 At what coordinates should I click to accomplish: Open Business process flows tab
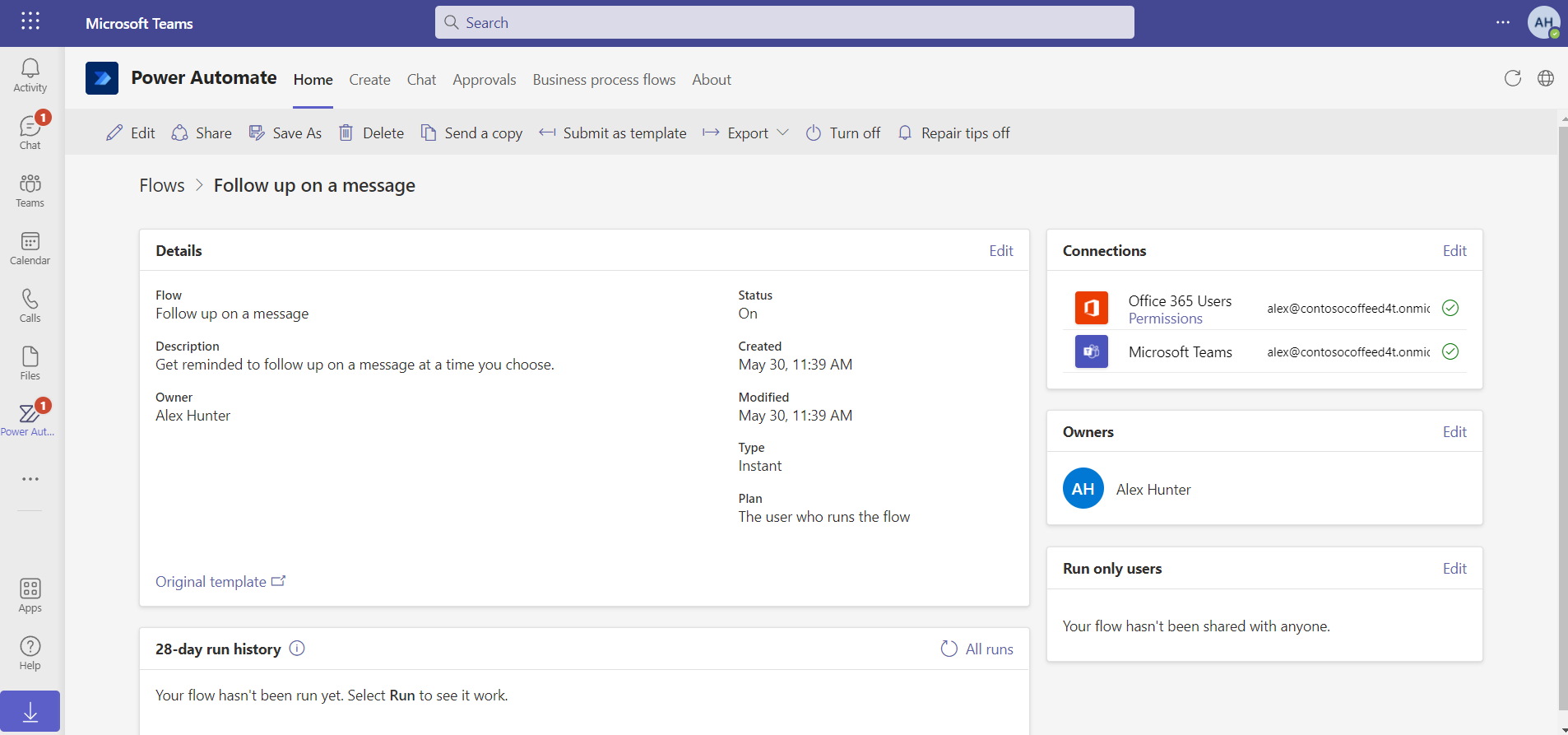[604, 80]
